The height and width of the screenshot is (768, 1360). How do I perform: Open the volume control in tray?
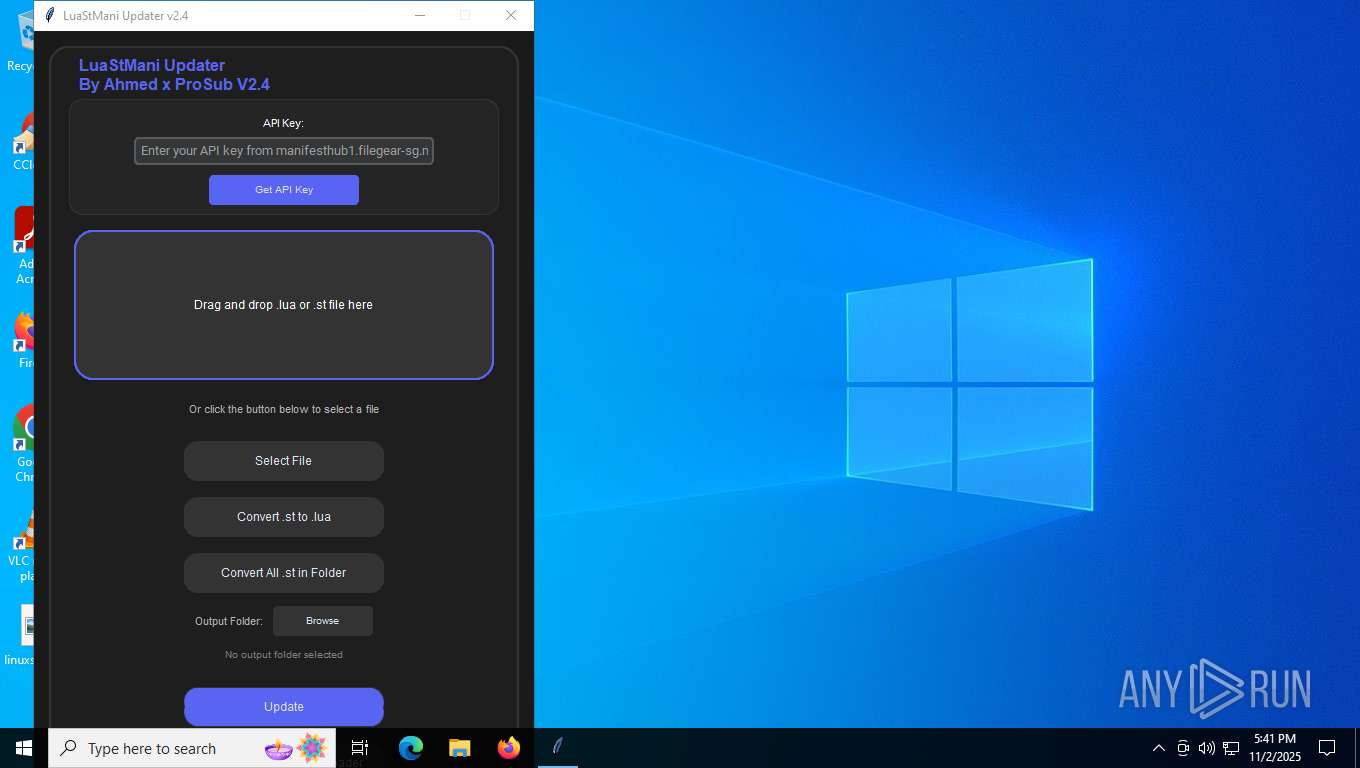point(1207,748)
